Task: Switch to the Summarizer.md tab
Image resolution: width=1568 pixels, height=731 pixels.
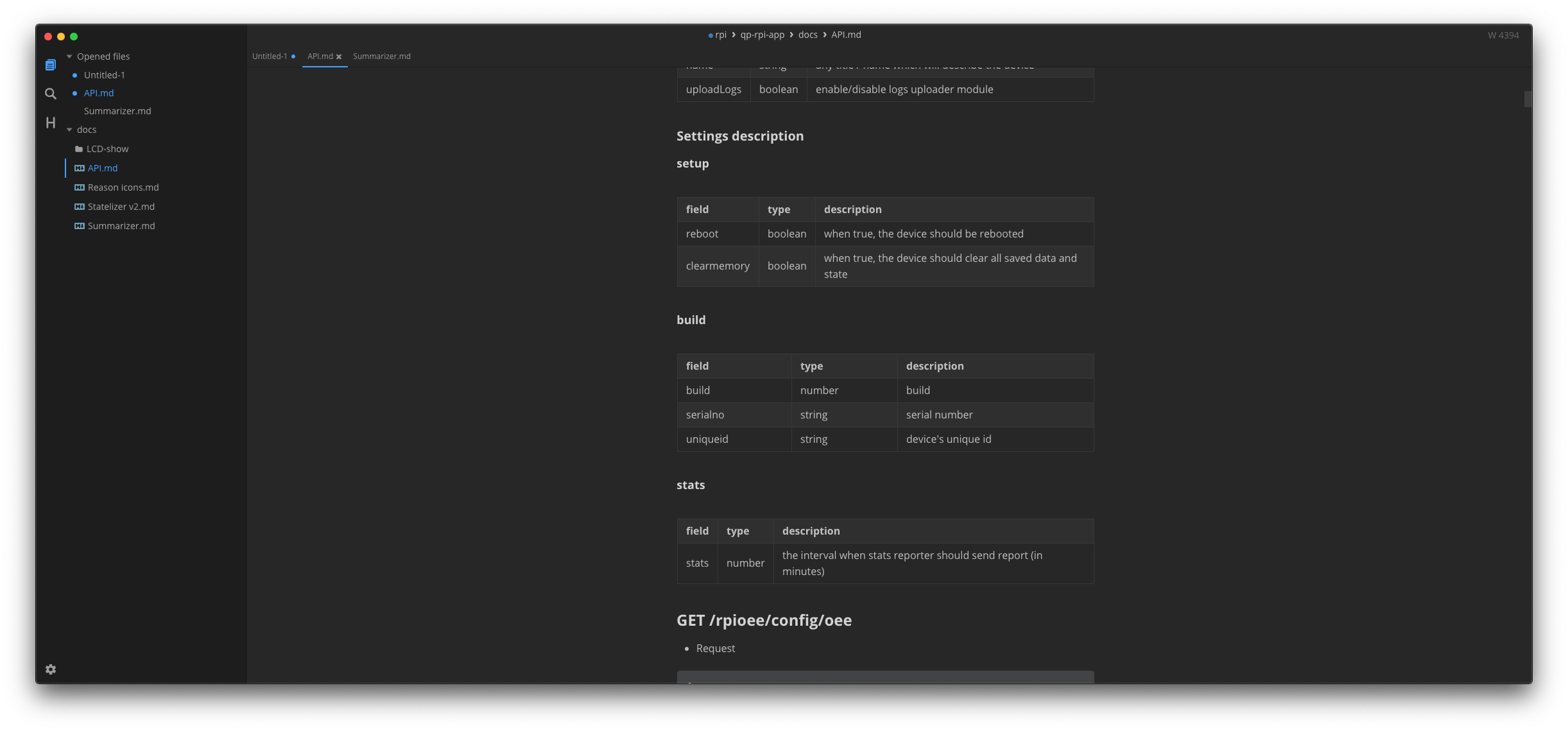Action: click(x=381, y=56)
